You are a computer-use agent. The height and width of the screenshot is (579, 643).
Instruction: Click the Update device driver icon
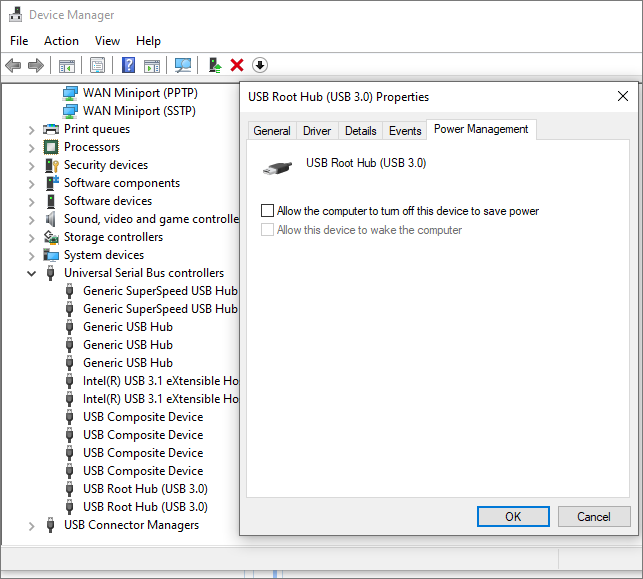click(214, 65)
